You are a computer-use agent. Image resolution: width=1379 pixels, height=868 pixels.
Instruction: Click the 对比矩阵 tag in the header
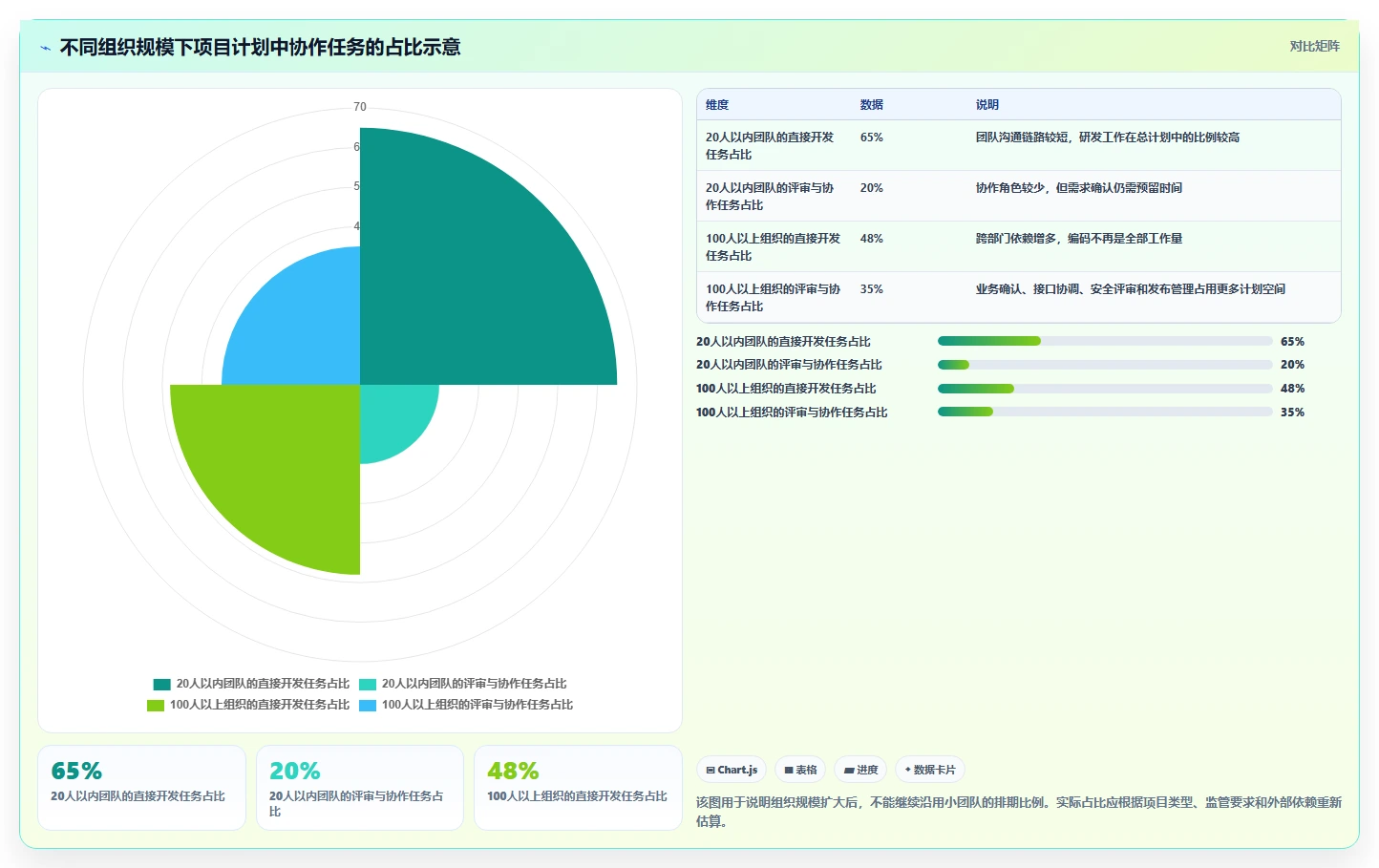click(x=1314, y=46)
